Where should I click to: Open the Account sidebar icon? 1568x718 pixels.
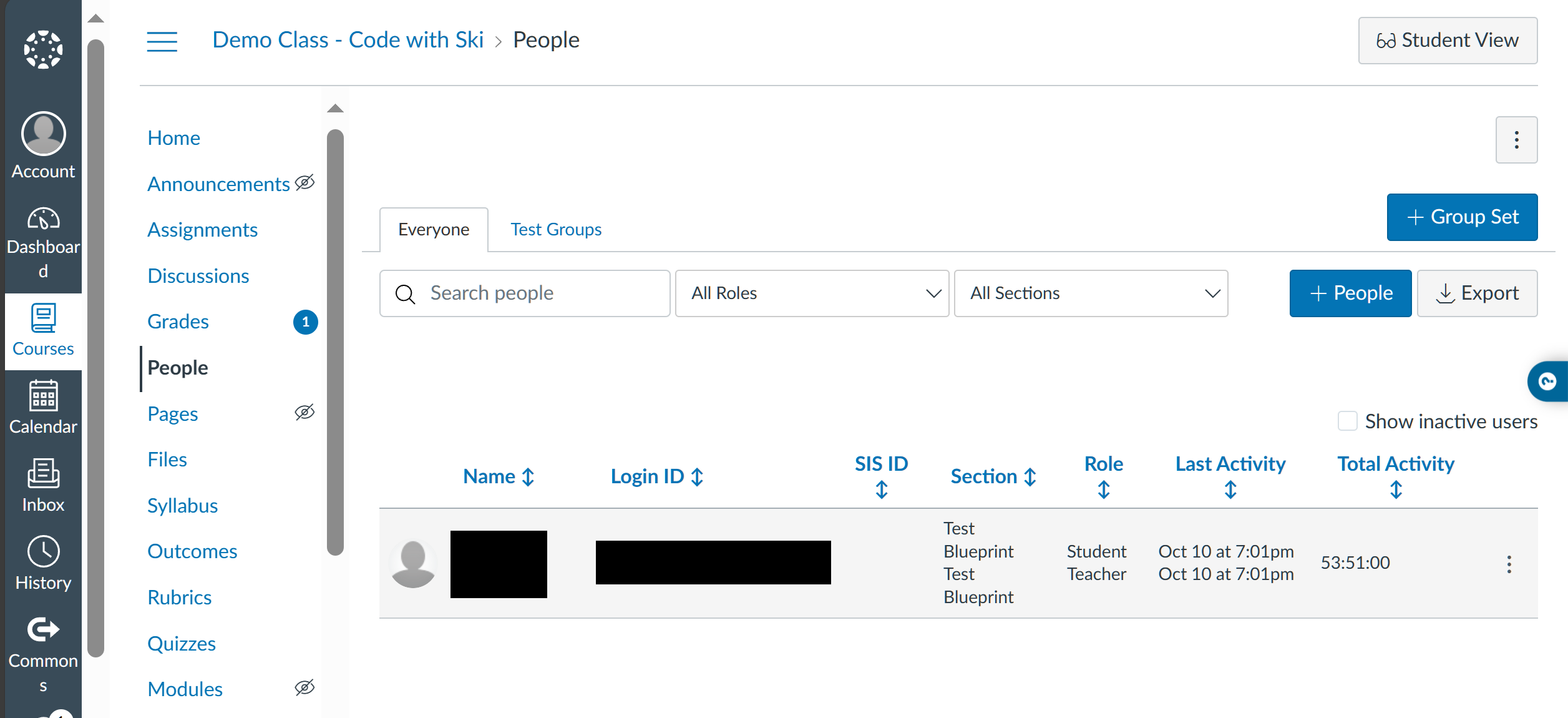(42, 133)
